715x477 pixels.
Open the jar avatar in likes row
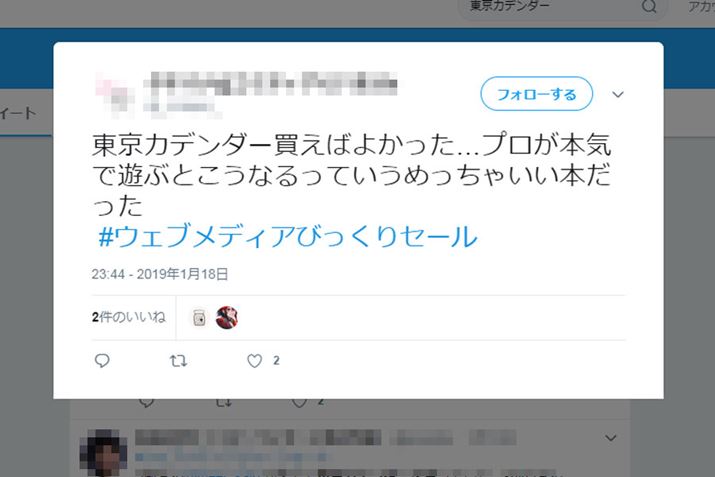(x=199, y=318)
